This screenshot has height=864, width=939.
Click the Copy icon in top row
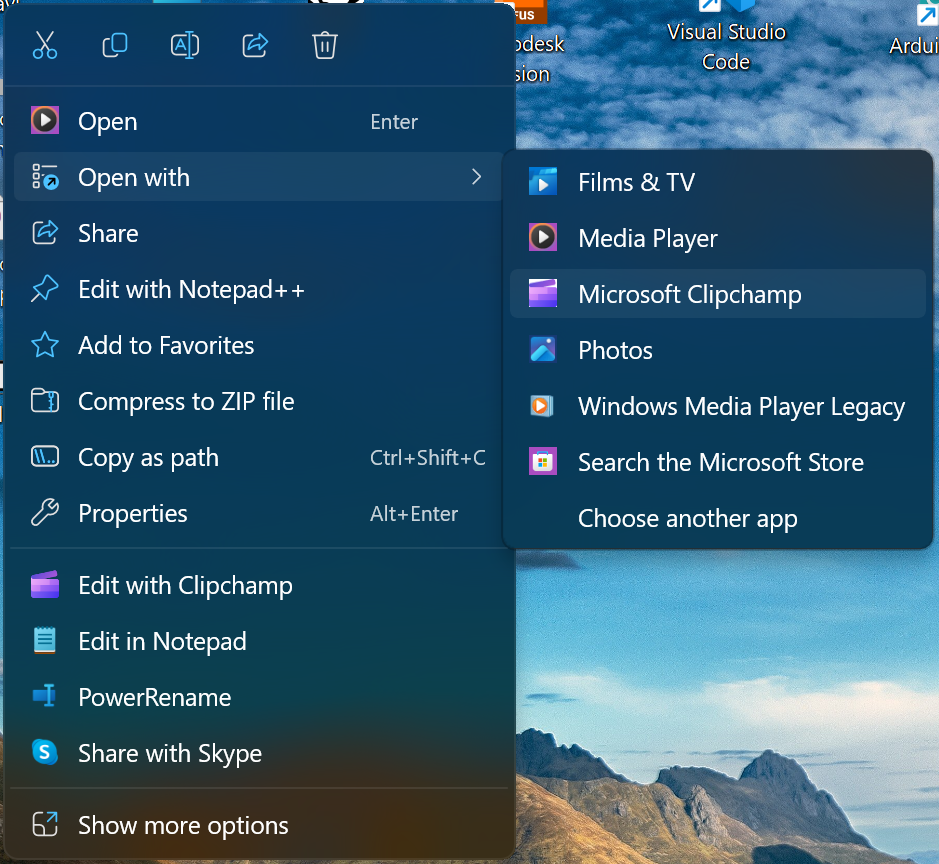point(115,45)
